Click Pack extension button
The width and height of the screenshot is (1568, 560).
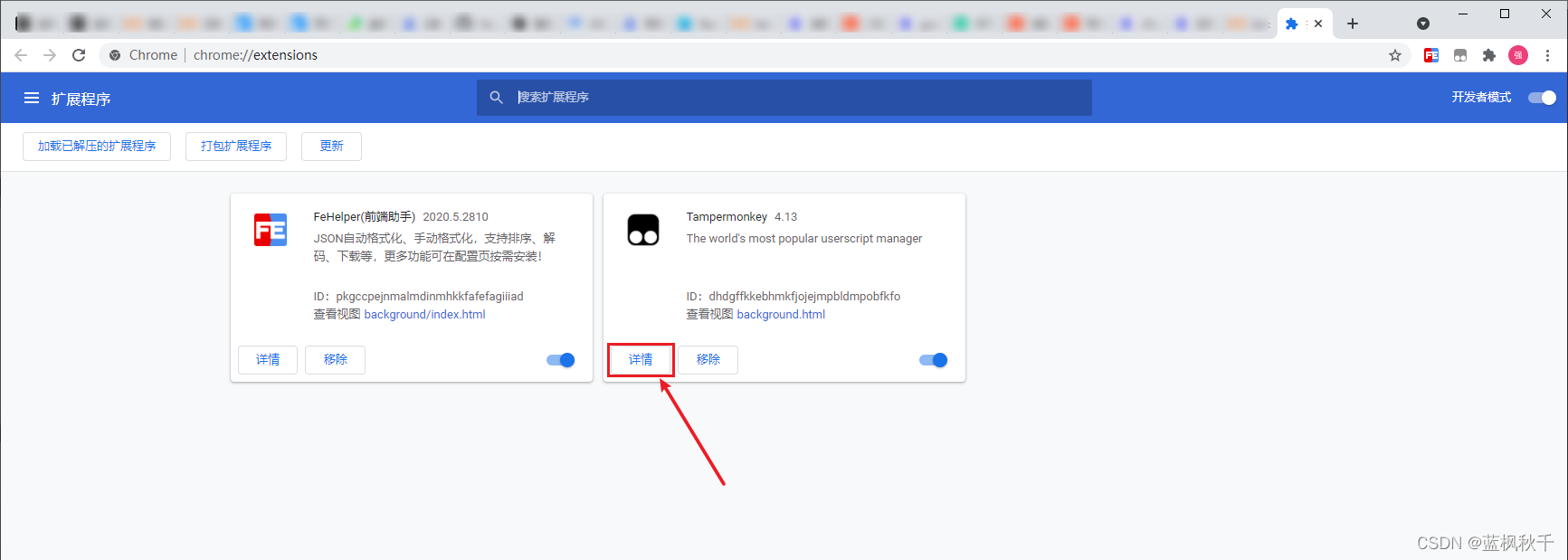click(x=236, y=146)
